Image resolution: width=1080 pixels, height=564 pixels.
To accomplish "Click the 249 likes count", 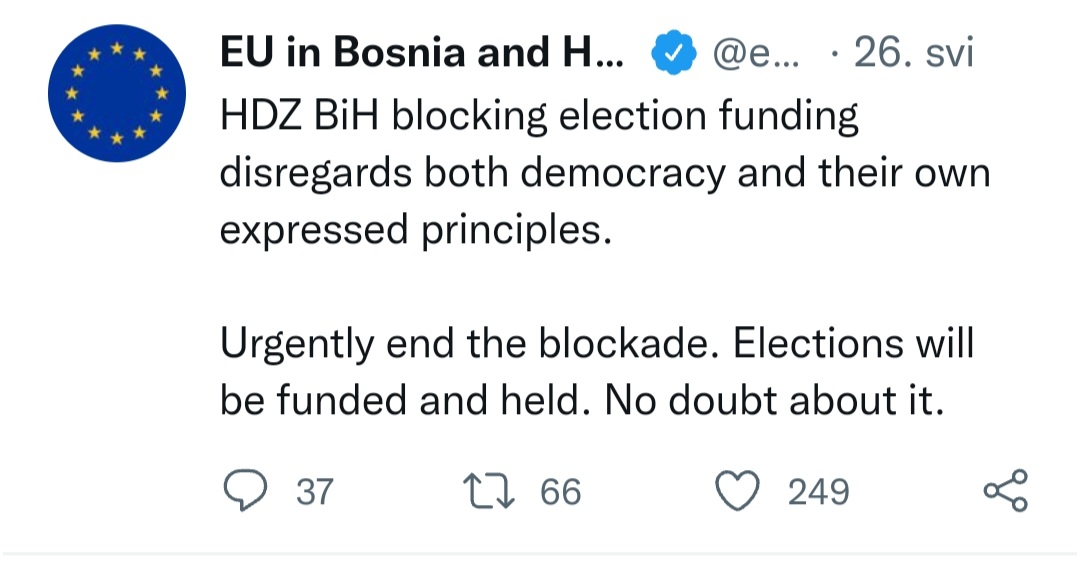I will 818,492.
